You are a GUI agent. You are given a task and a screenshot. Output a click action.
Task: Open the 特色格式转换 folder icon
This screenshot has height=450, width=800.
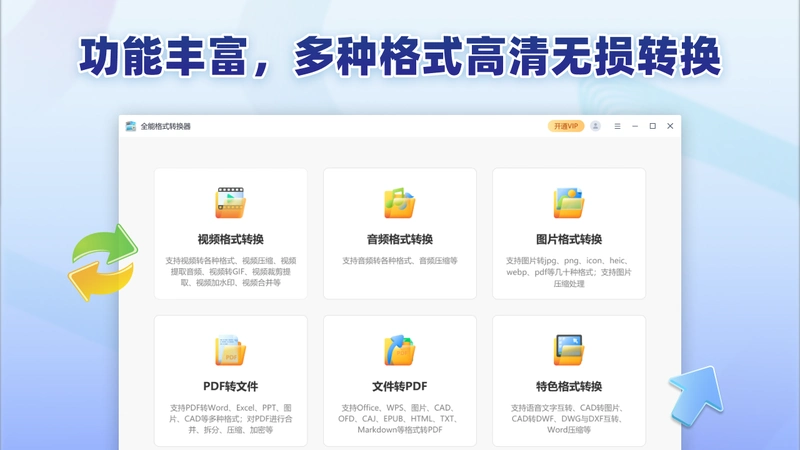point(568,350)
